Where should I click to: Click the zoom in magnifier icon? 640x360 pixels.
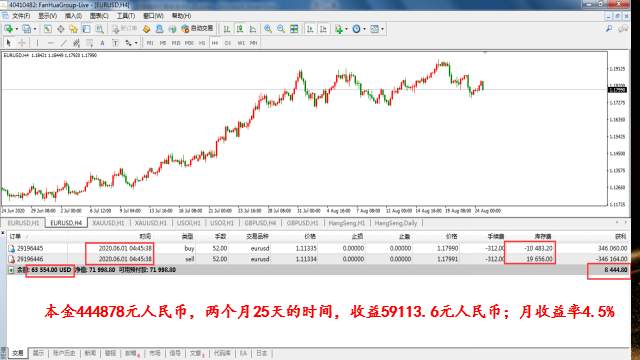[x=268, y=29]
